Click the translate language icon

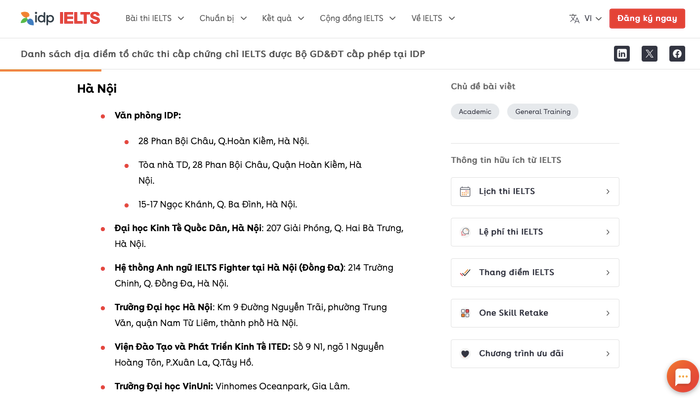point(574,18)
